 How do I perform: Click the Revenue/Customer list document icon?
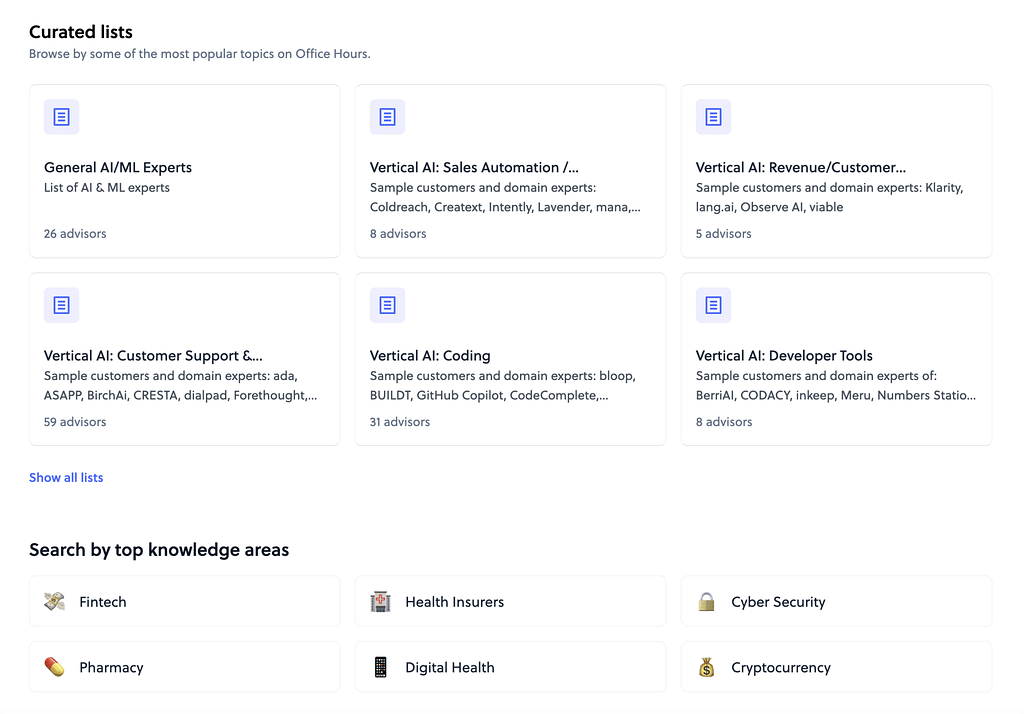pos(713,117)
